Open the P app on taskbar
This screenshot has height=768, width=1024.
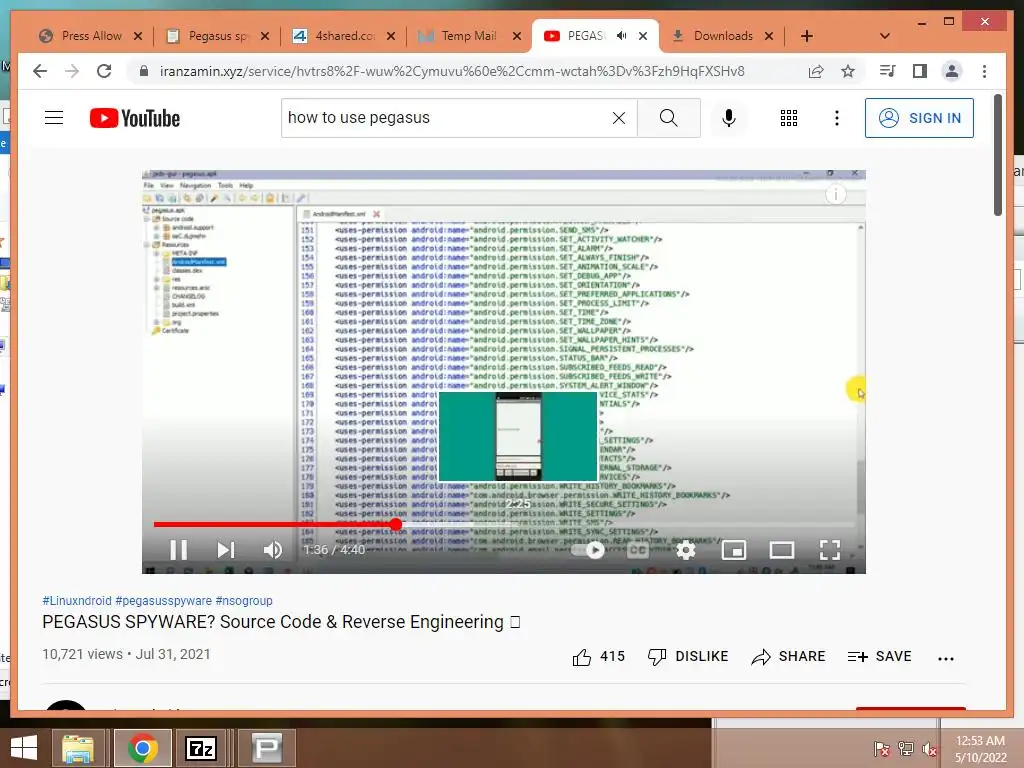pos(266,748)
